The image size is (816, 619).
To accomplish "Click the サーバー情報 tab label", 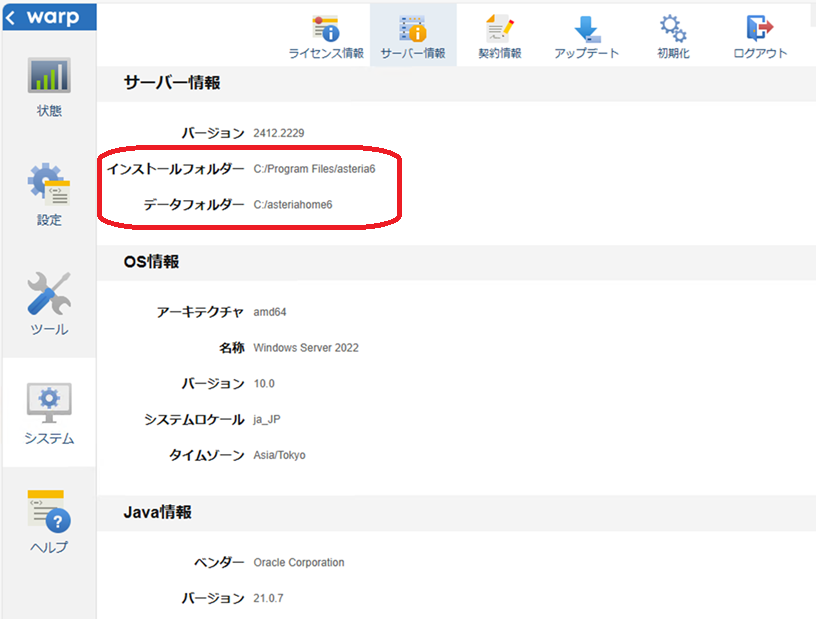I will (413, 53).
